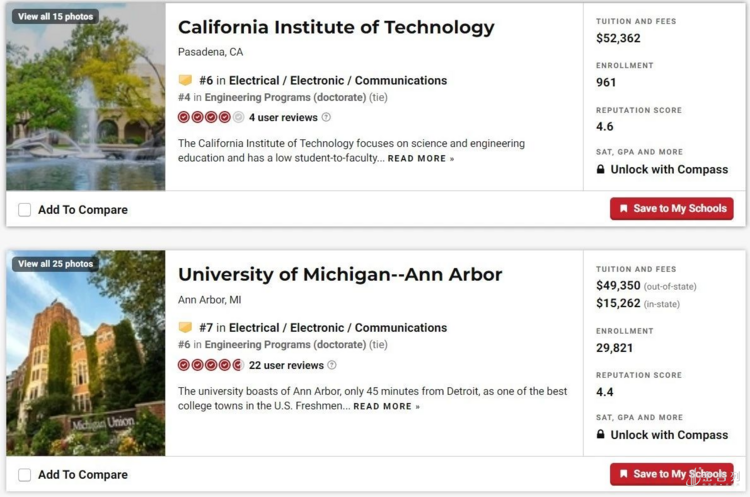View all 25 photos of Michigan
Screen dimensions: 750x497
click(x=55, y=264)
